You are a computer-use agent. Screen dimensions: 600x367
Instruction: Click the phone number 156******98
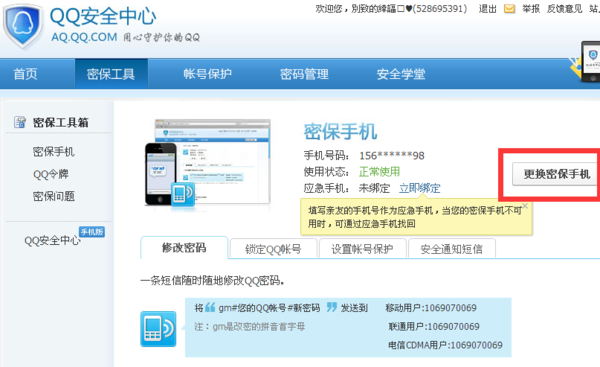(x=392, y=156)
